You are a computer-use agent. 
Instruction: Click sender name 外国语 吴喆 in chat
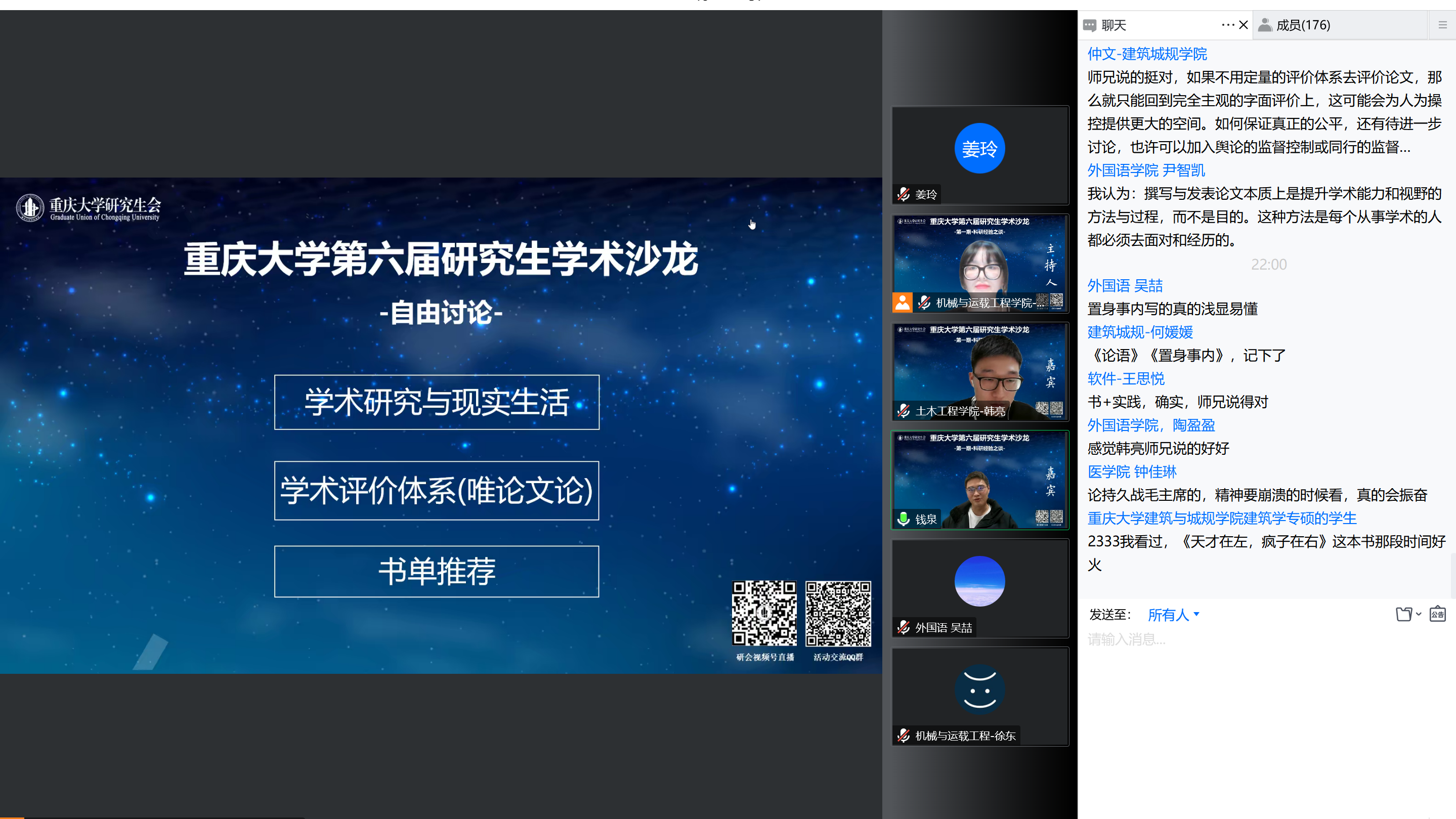point(1125,285)
